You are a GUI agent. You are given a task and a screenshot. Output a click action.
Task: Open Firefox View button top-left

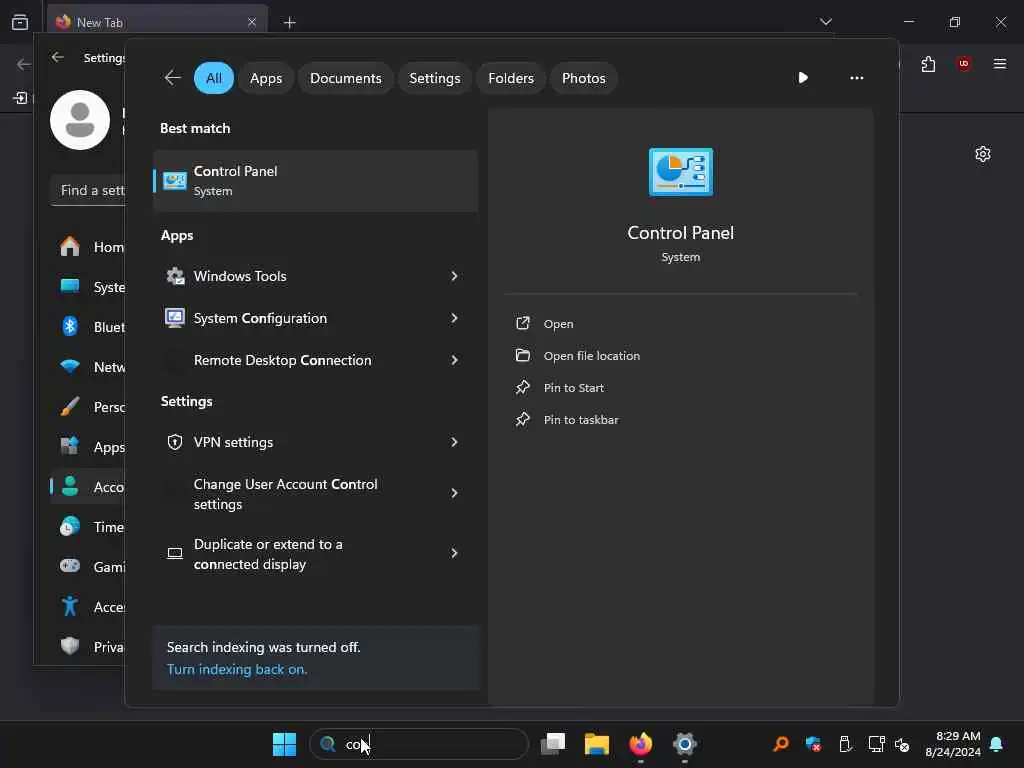pos(20,22)
